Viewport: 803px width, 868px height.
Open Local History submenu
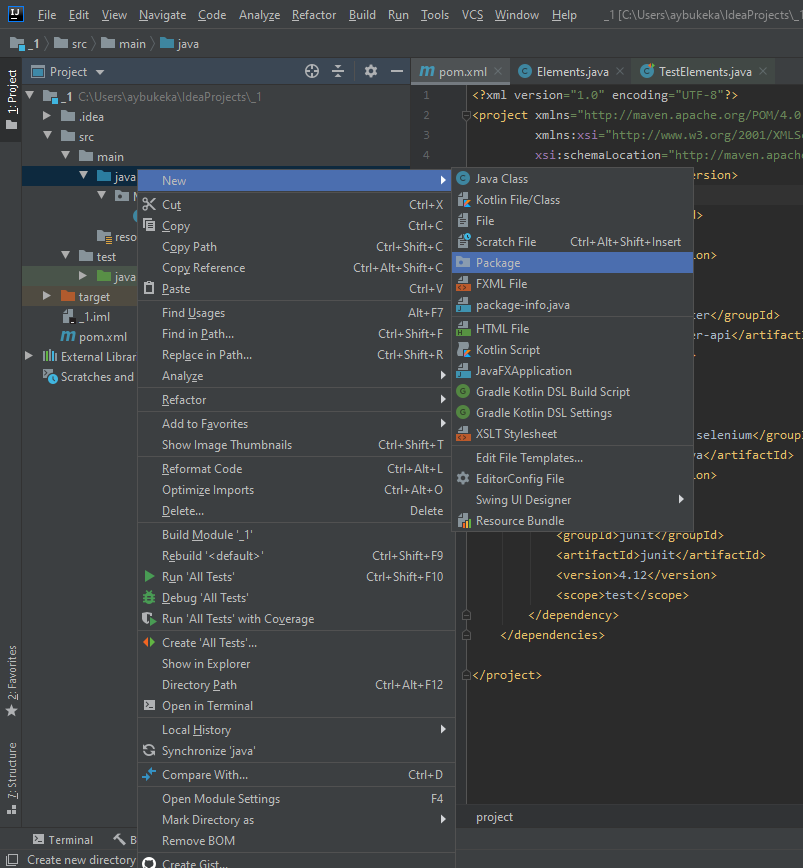click(x=296, y=730)
